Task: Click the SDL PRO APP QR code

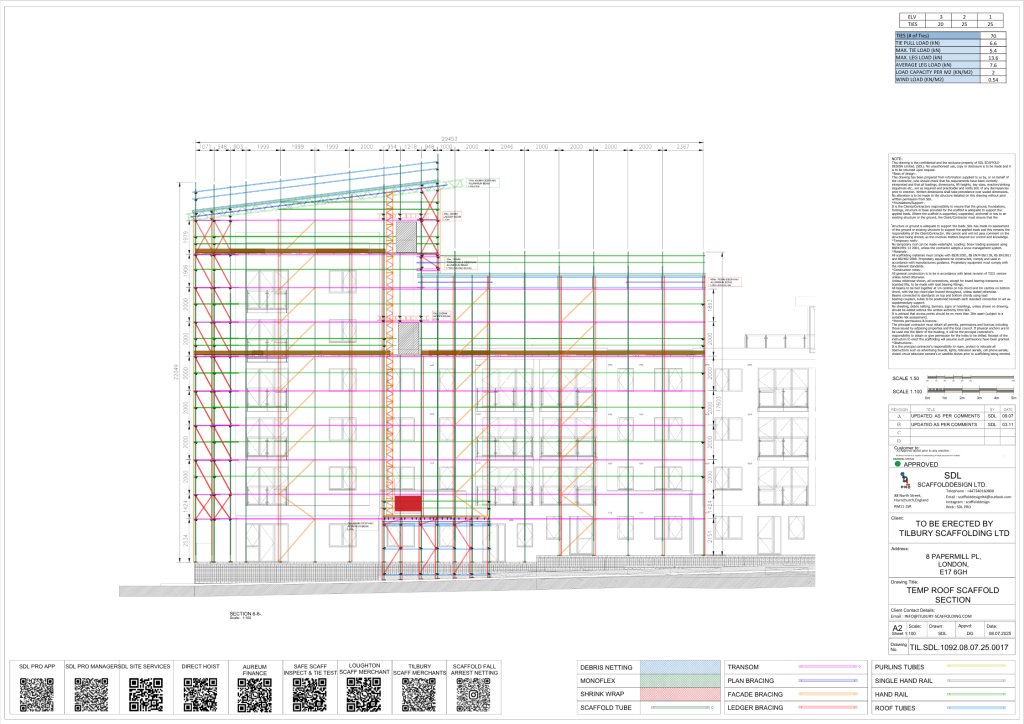Action: (37, 694)
